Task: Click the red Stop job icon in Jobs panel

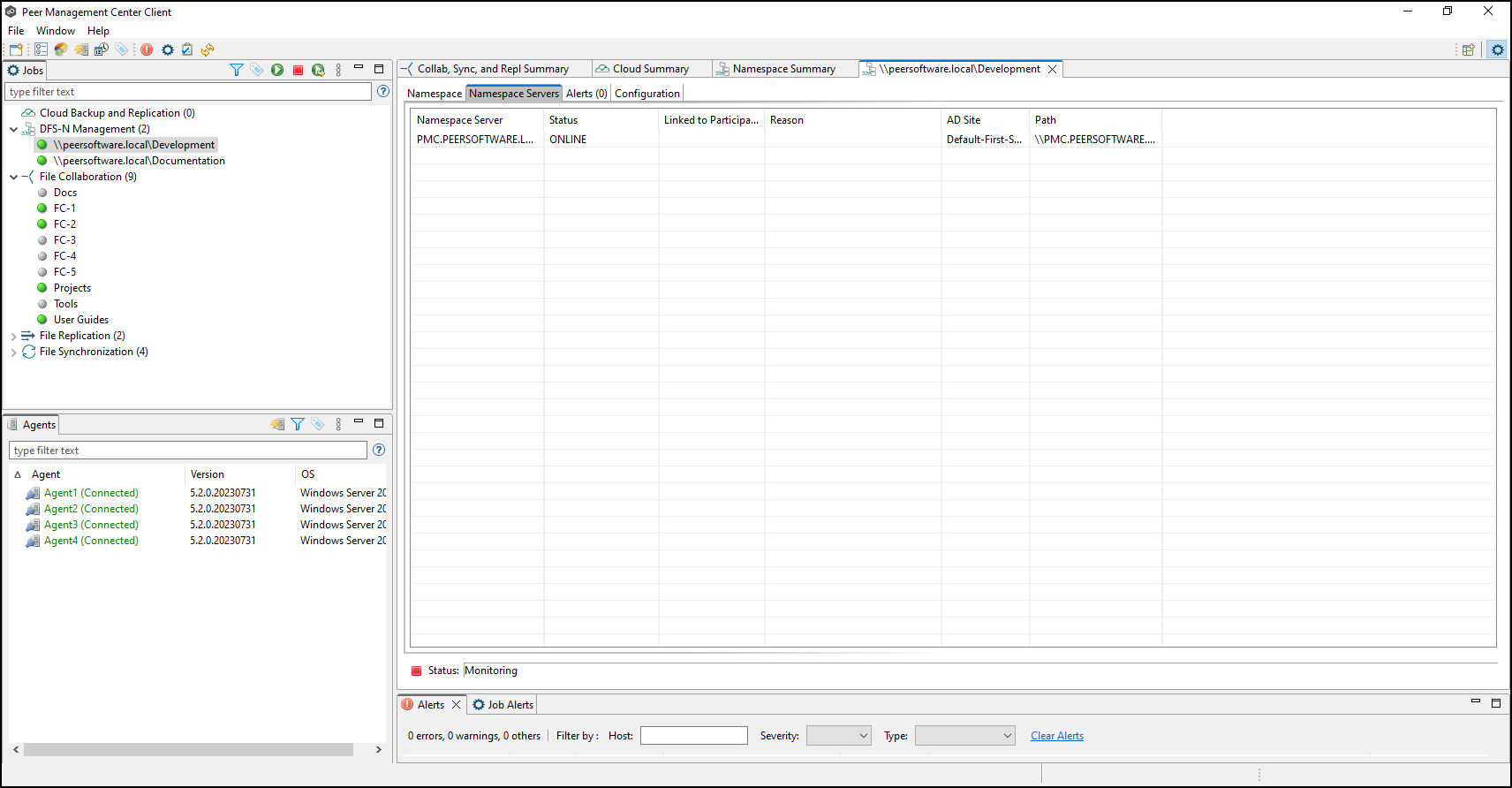Action: pyautogui.click(x=298, y=70)
